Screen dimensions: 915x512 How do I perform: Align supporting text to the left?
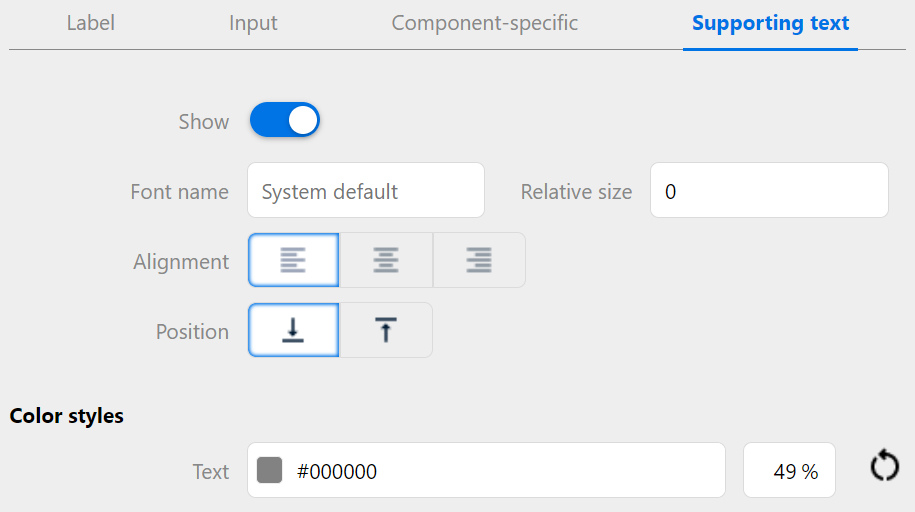click(293, 261)
